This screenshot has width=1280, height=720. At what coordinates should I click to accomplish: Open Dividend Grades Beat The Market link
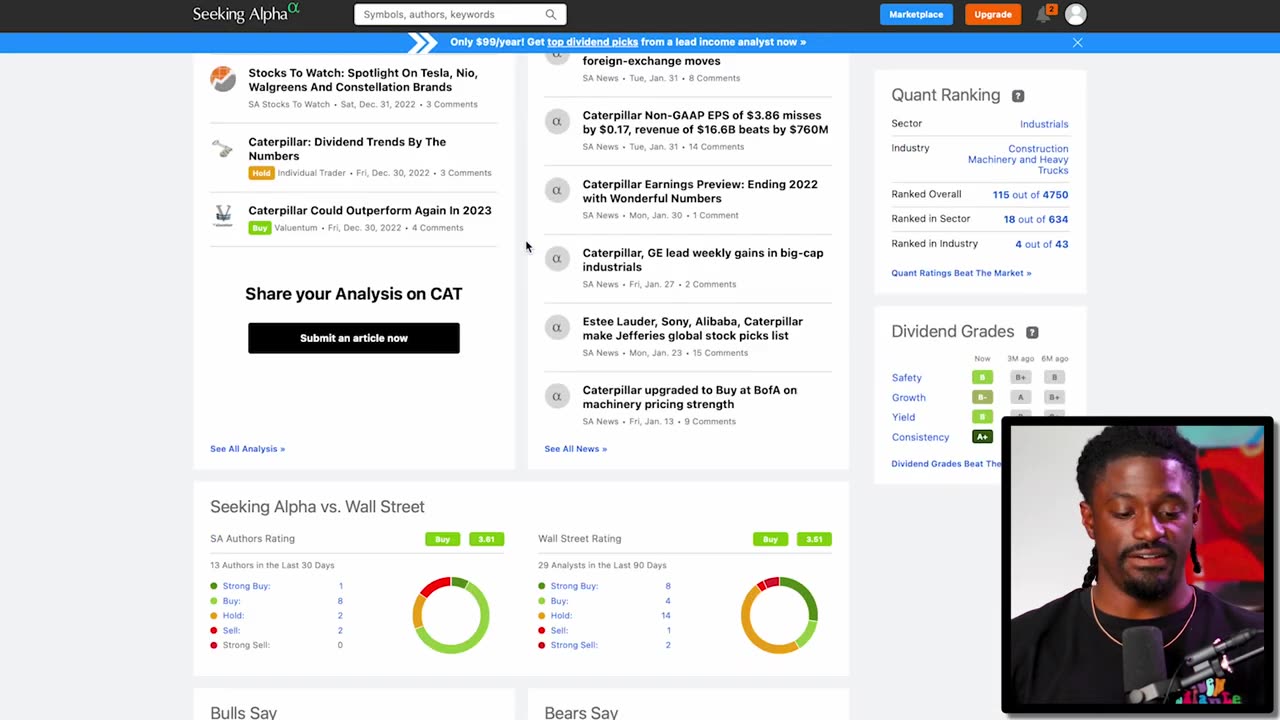946,464
